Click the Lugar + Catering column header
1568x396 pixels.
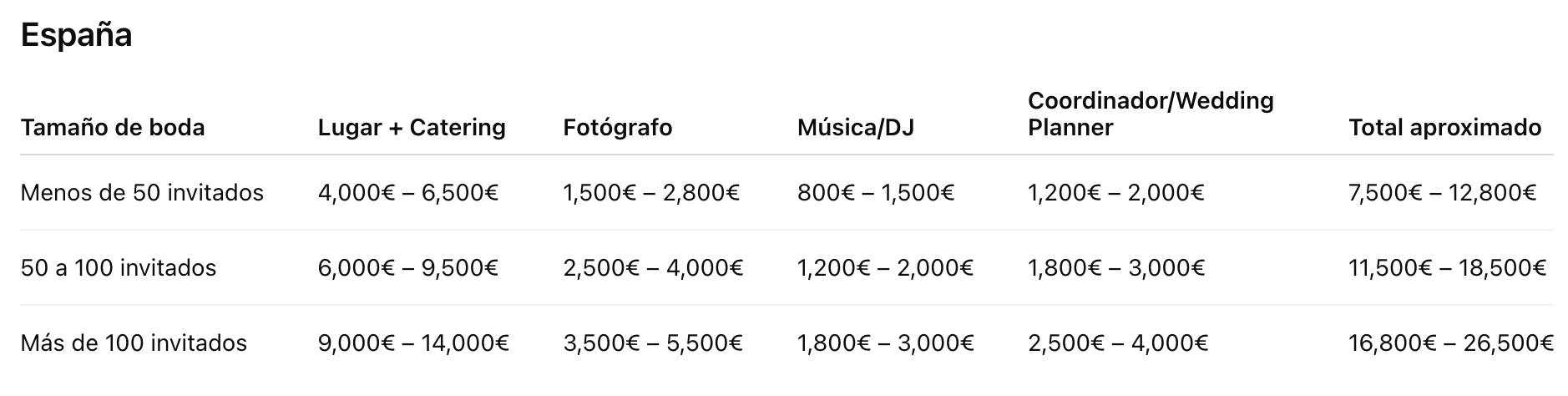412,128
